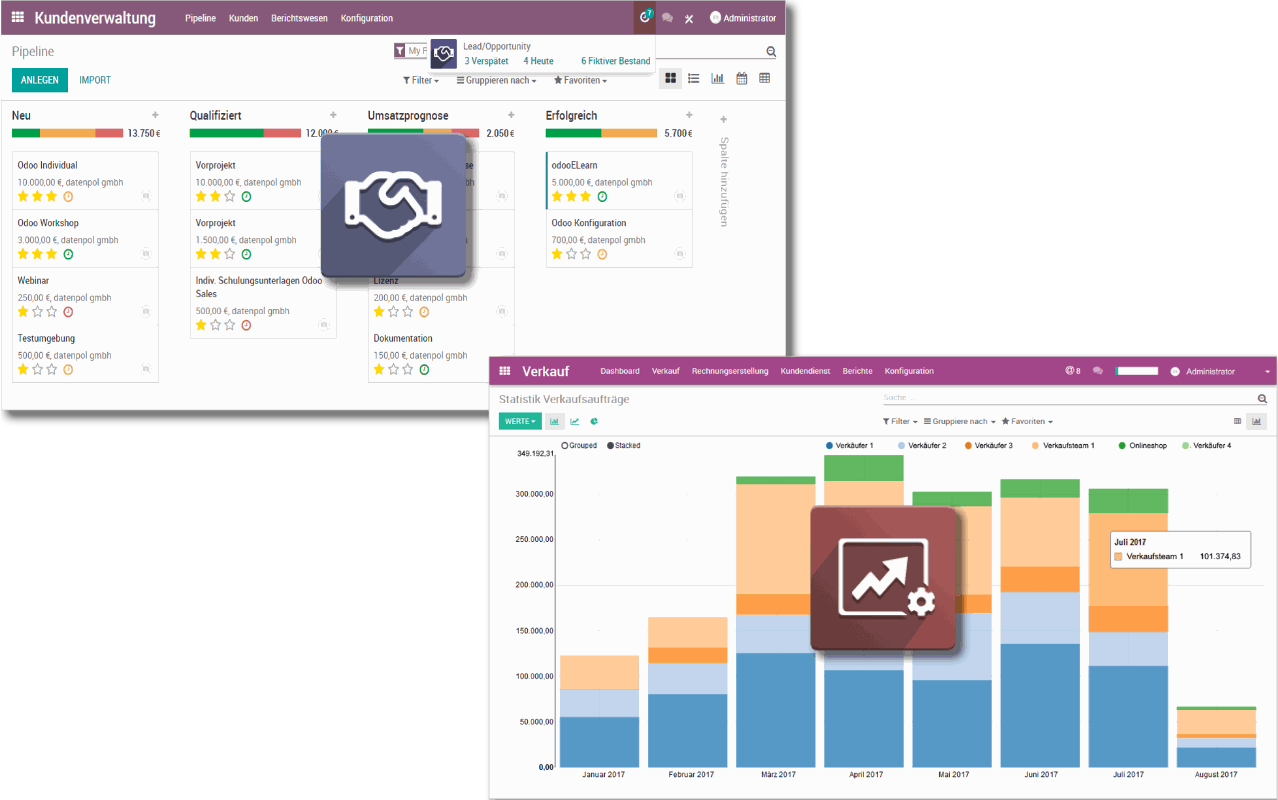Open the apps grid in Kundenverwaltung

[x=18, y=18]
